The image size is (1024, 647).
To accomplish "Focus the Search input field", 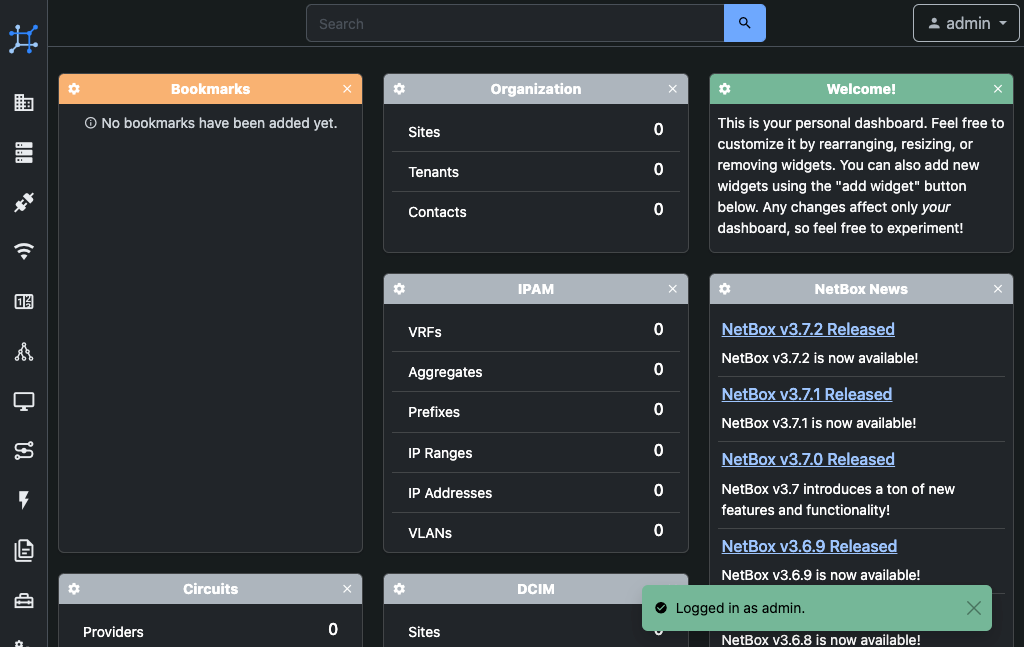I will coord(515,24).
